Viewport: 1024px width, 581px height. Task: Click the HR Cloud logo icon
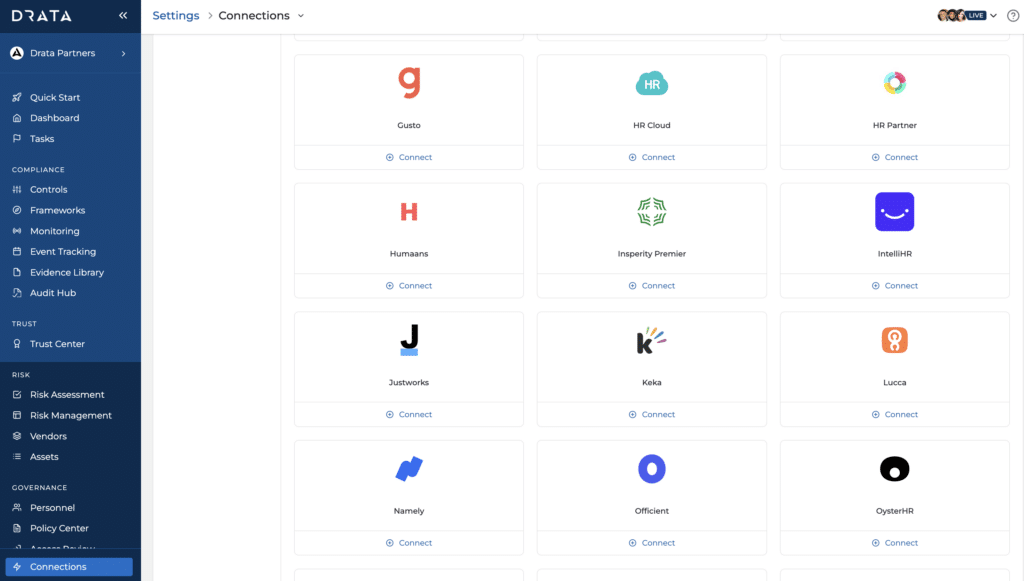click(652, 84)
